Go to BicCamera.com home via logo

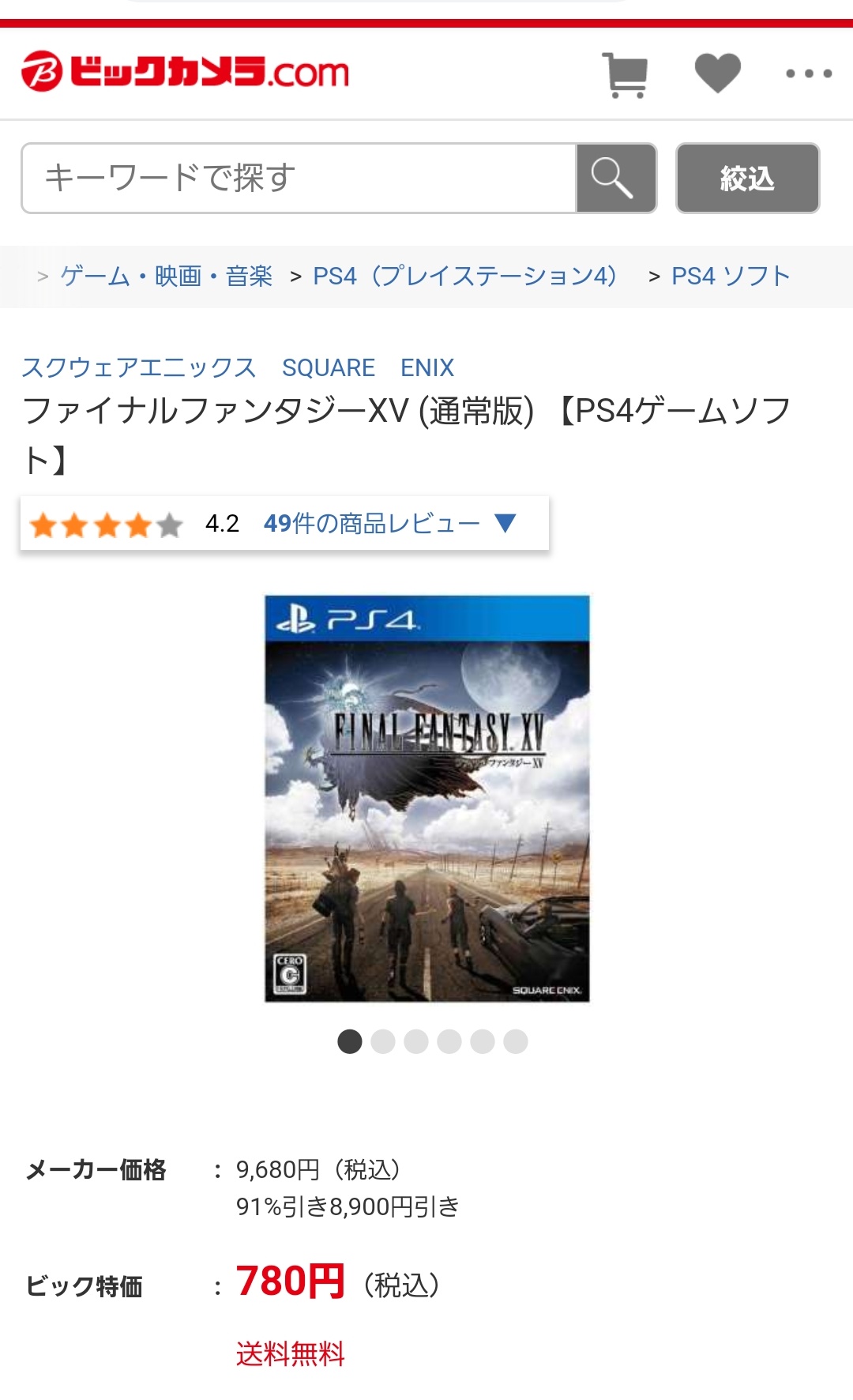coord(186,71)
